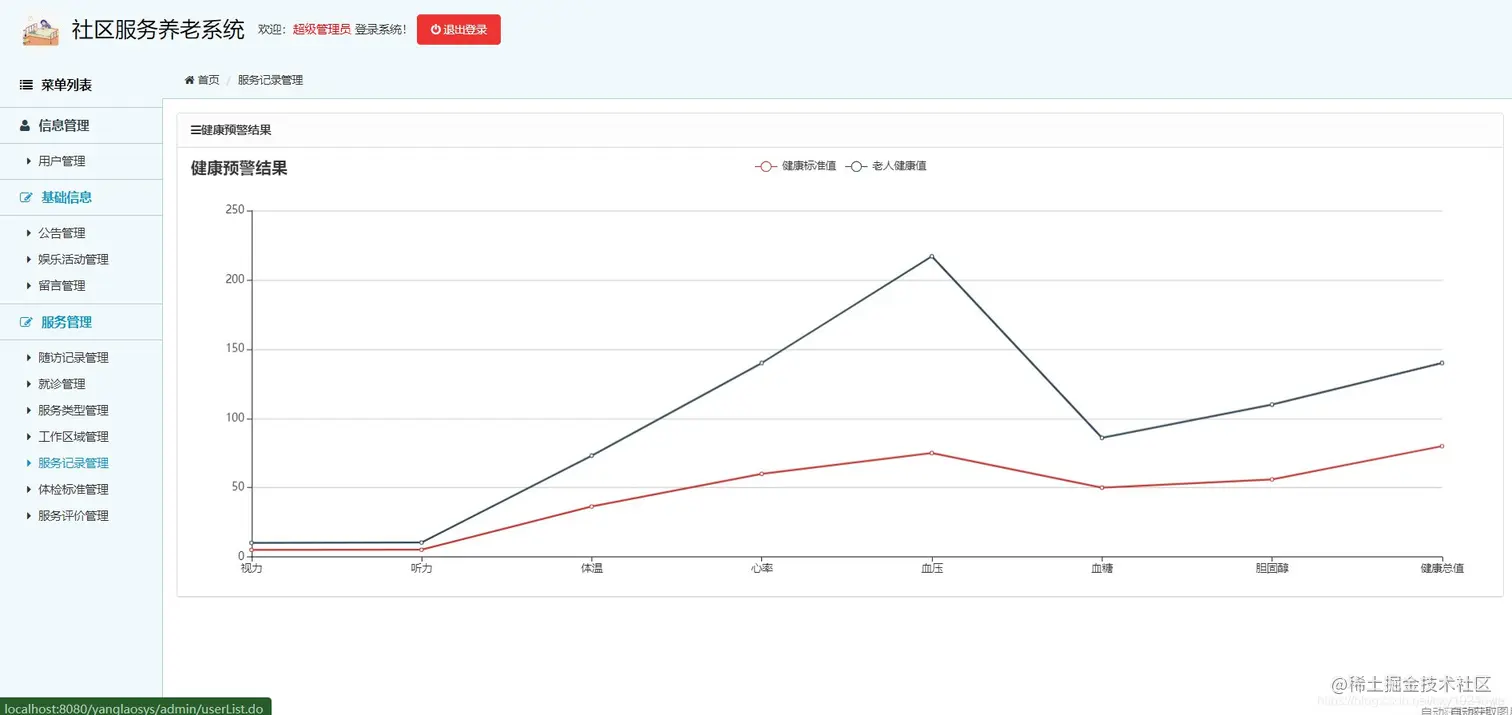Click the edit icon beside 基础信息
The height and width of the screenshot is (715, 1512).
click(26, 198)
